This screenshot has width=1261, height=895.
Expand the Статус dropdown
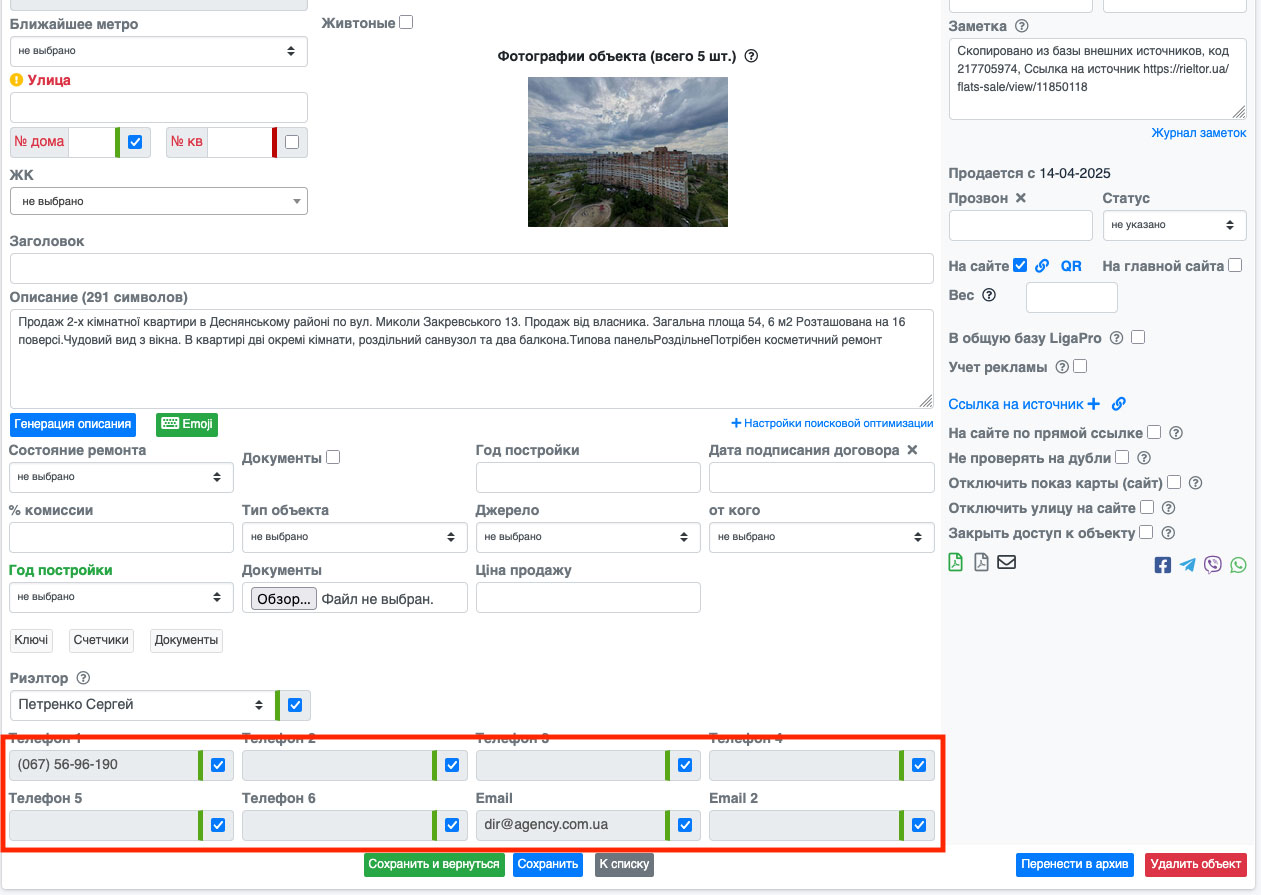1174,225
